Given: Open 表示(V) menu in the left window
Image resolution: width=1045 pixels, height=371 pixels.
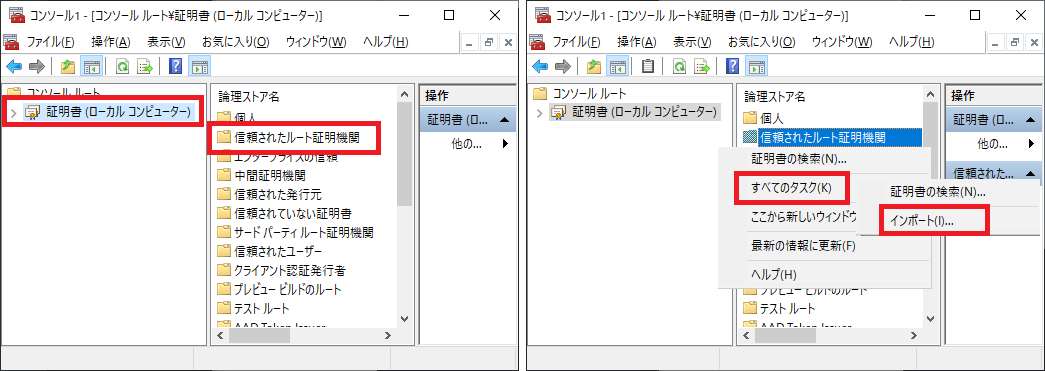Looking at the screenshot, I should click(166, 42).
